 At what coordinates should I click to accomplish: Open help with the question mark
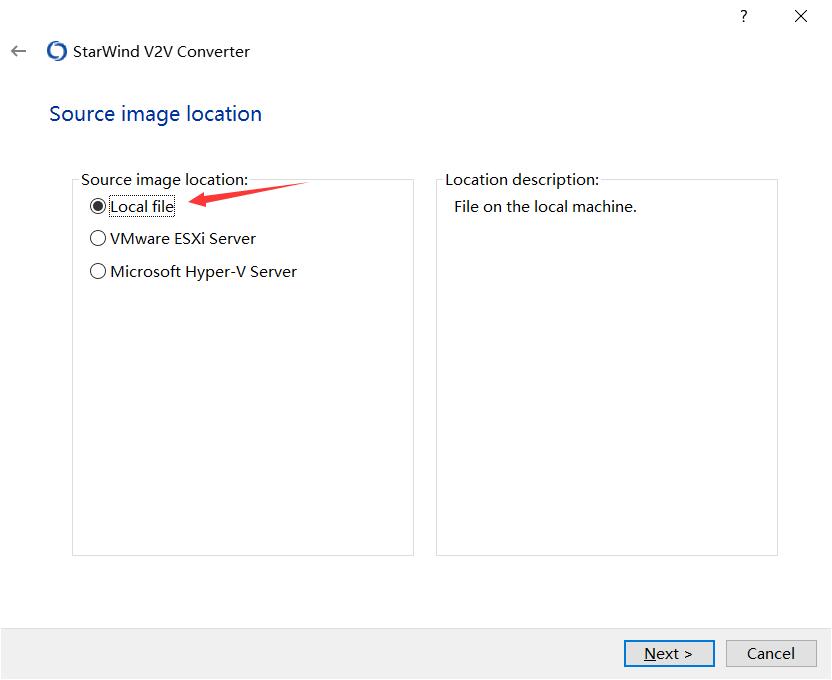tap(743, 16)
